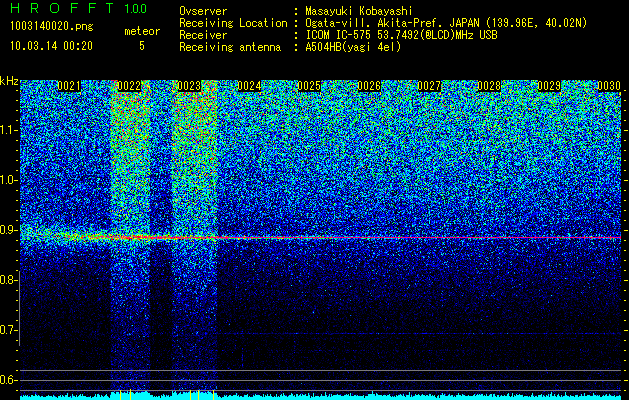Screen dimensions: 629x400
Task: Click the 'Ovserver' field label
Action: pos(203,11)
